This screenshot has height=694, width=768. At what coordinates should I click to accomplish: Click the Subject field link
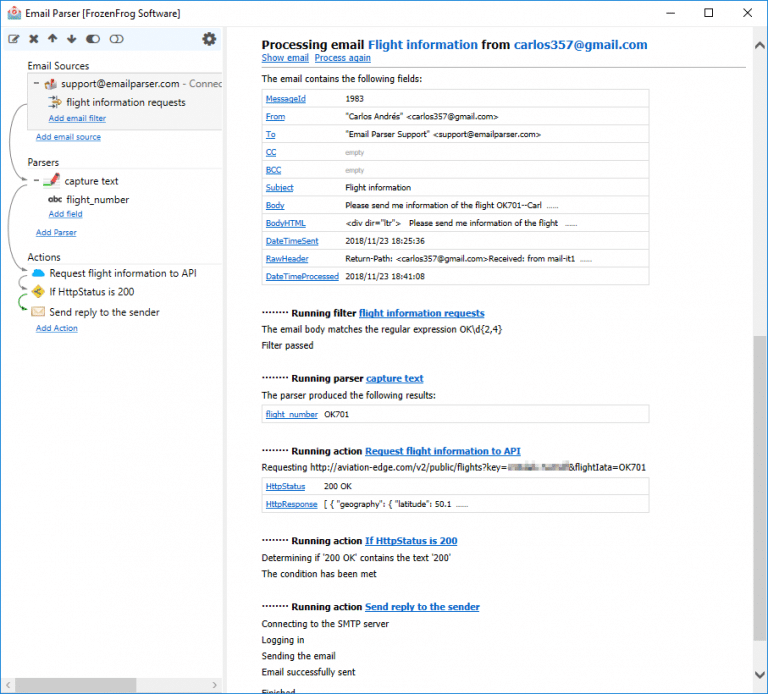pos(279,188)
